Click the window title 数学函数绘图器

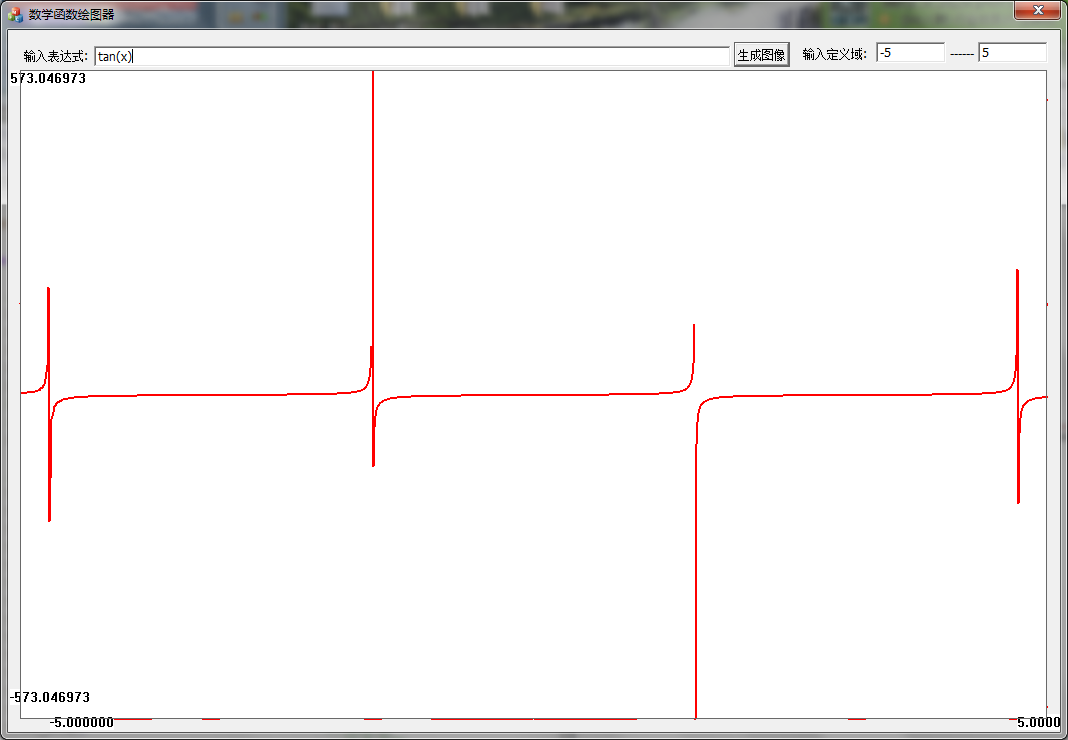click(x=71, y=14)
